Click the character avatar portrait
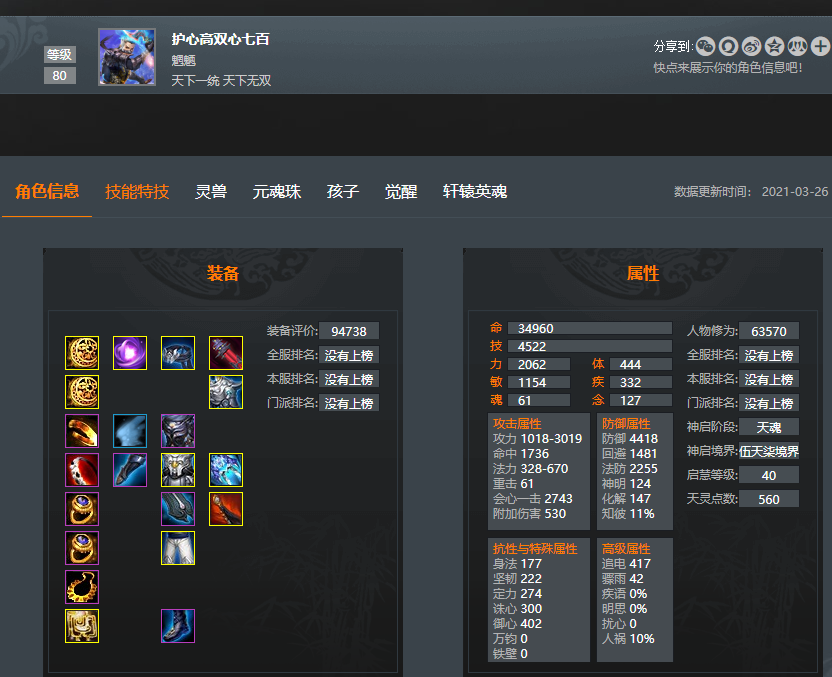 point(127,57)
